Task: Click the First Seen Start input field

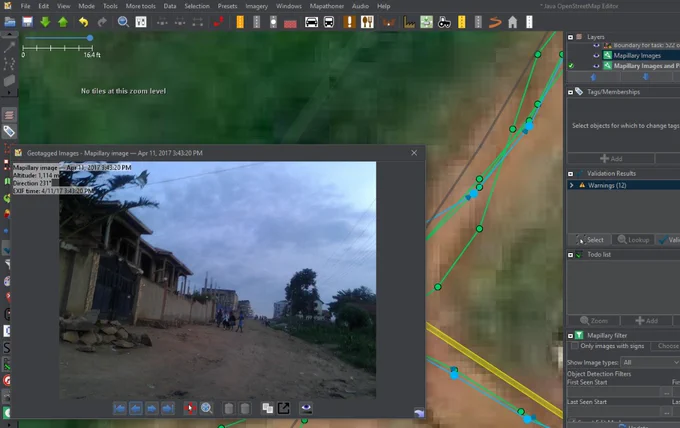Action: pyautogui.click(x=614, y=392)
